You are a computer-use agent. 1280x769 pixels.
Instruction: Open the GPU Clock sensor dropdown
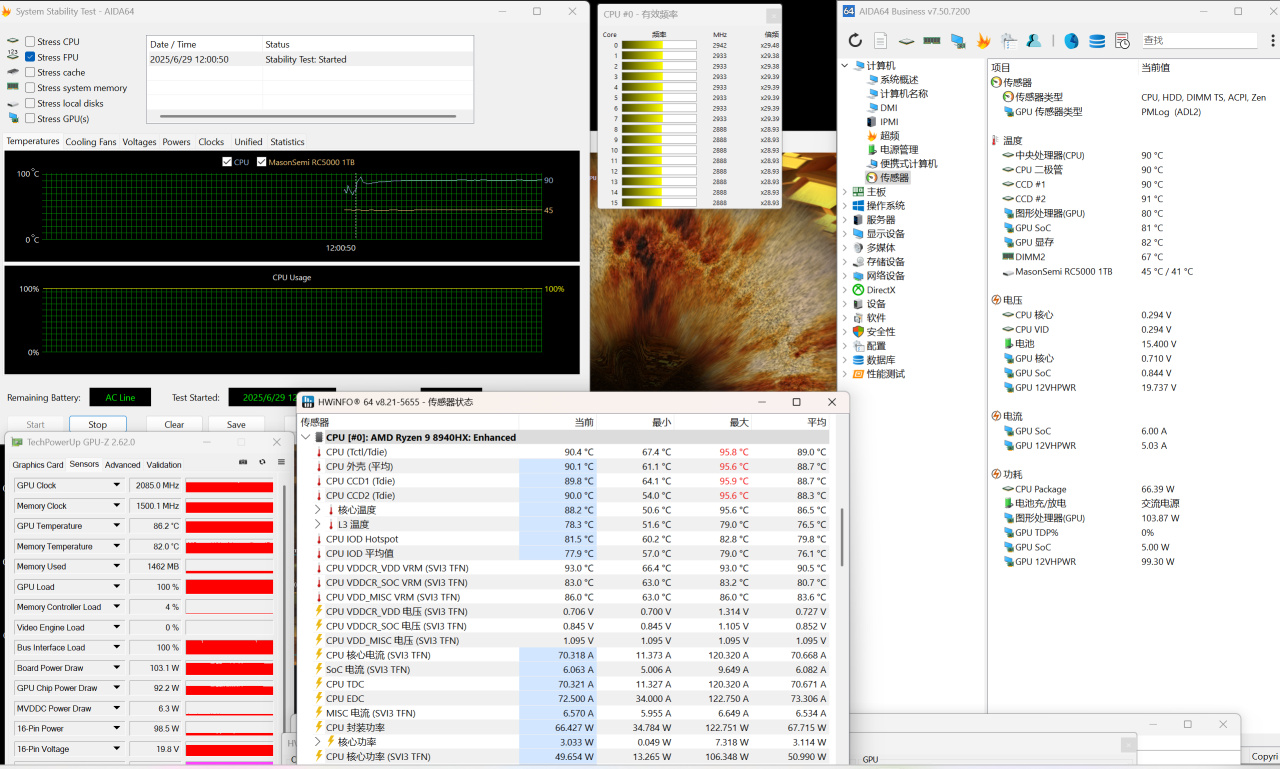click(x=116, y=486)
